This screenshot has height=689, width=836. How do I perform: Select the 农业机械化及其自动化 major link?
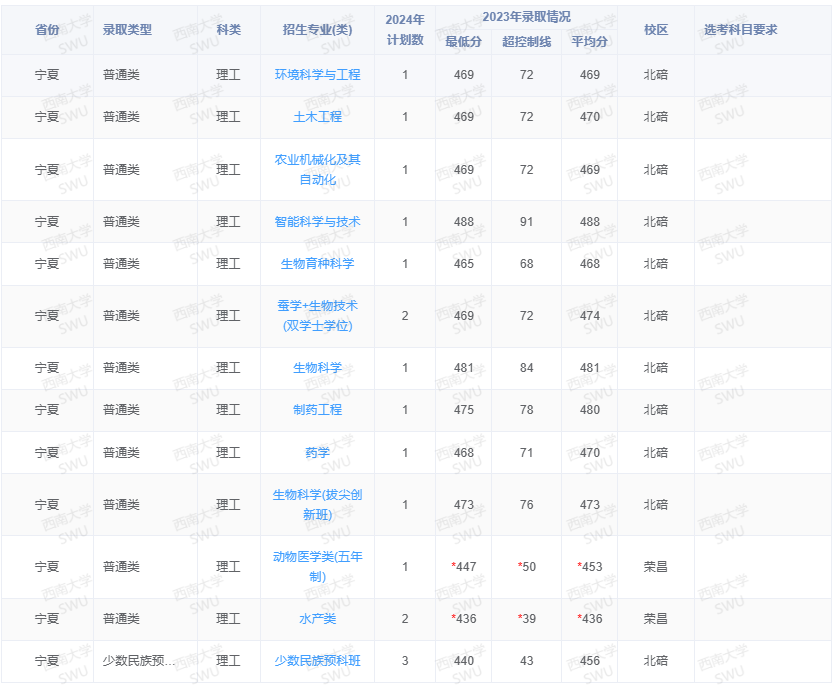[318, 170]
